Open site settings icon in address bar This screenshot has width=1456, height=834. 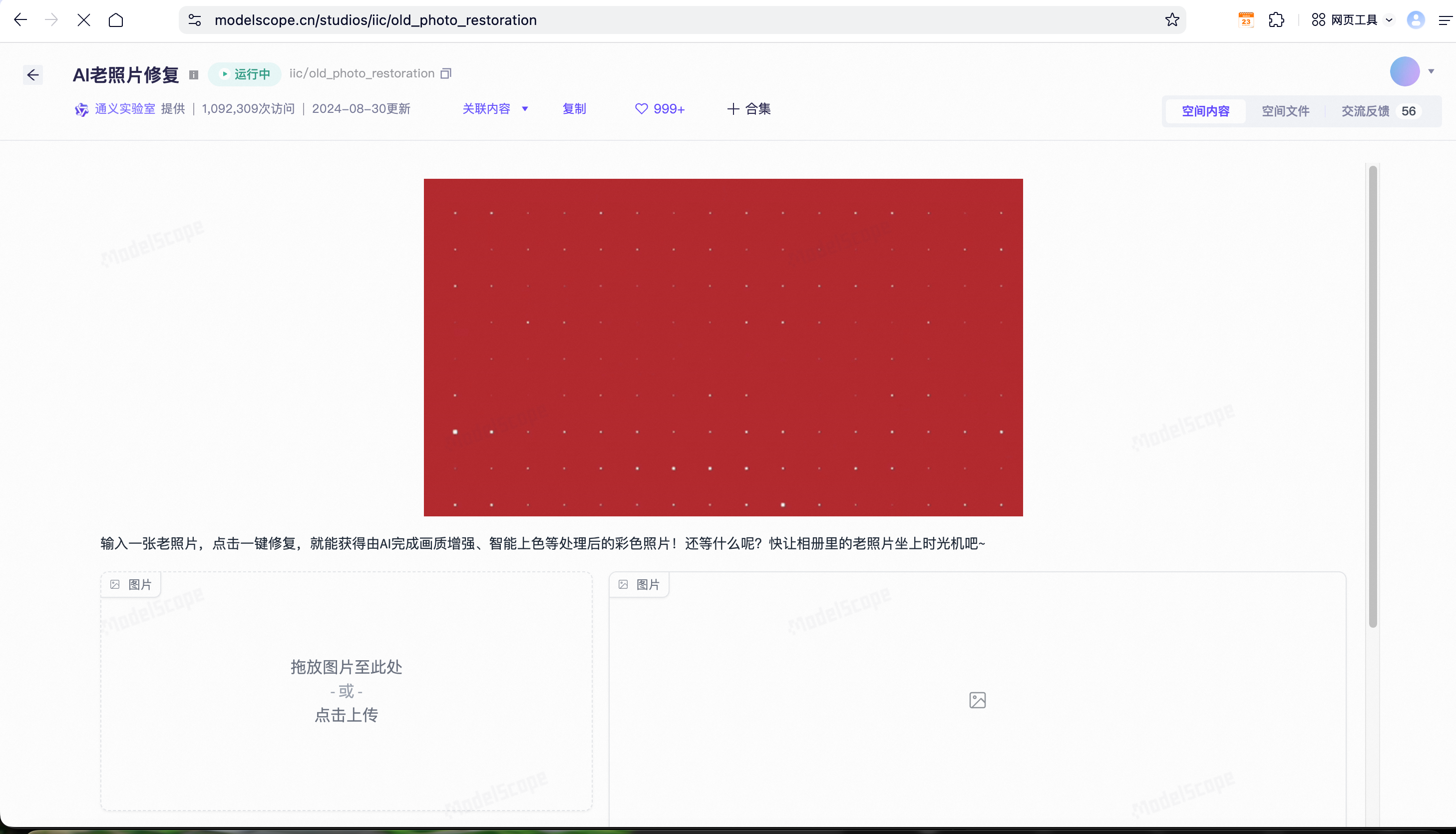coord(195,20)
